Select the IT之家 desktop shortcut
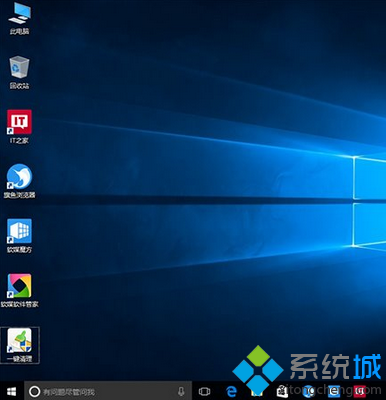Image resolution: width=386 pixels, height=400 pixels. tap(19, 127)
